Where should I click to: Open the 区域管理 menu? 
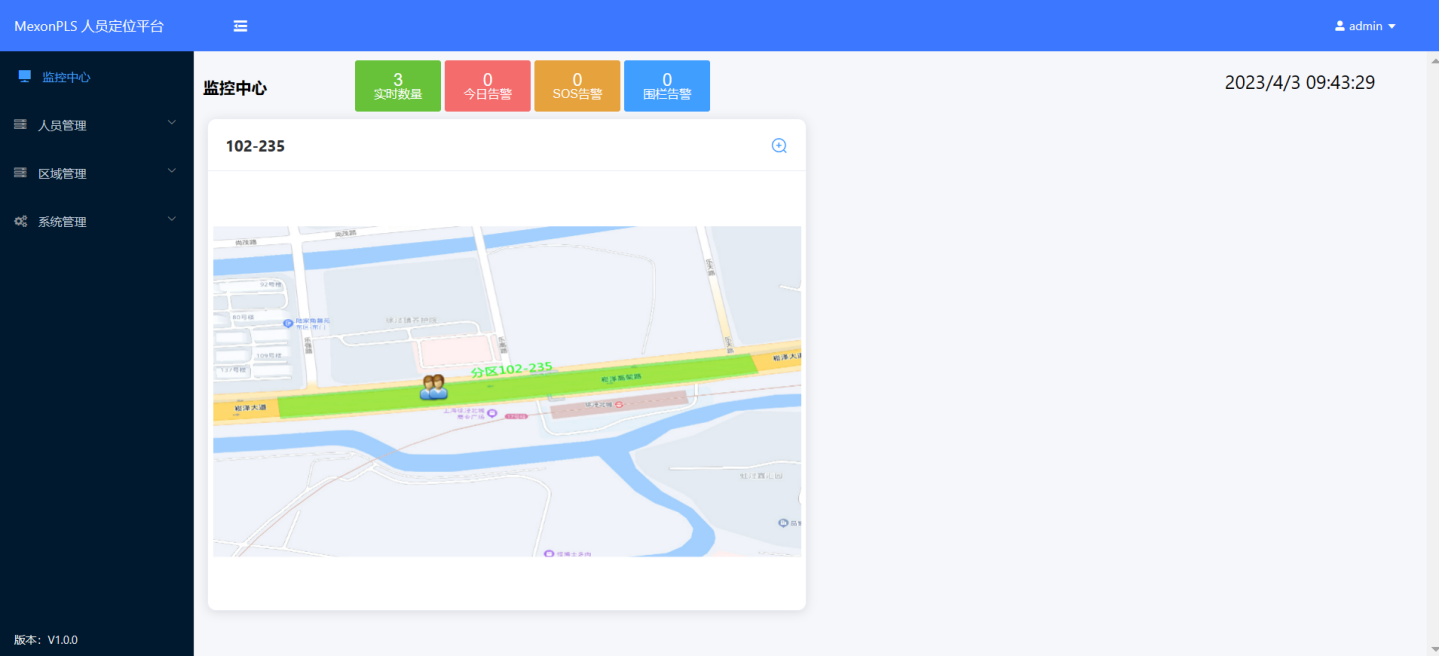pyautogui.click(x=97, y=173)
